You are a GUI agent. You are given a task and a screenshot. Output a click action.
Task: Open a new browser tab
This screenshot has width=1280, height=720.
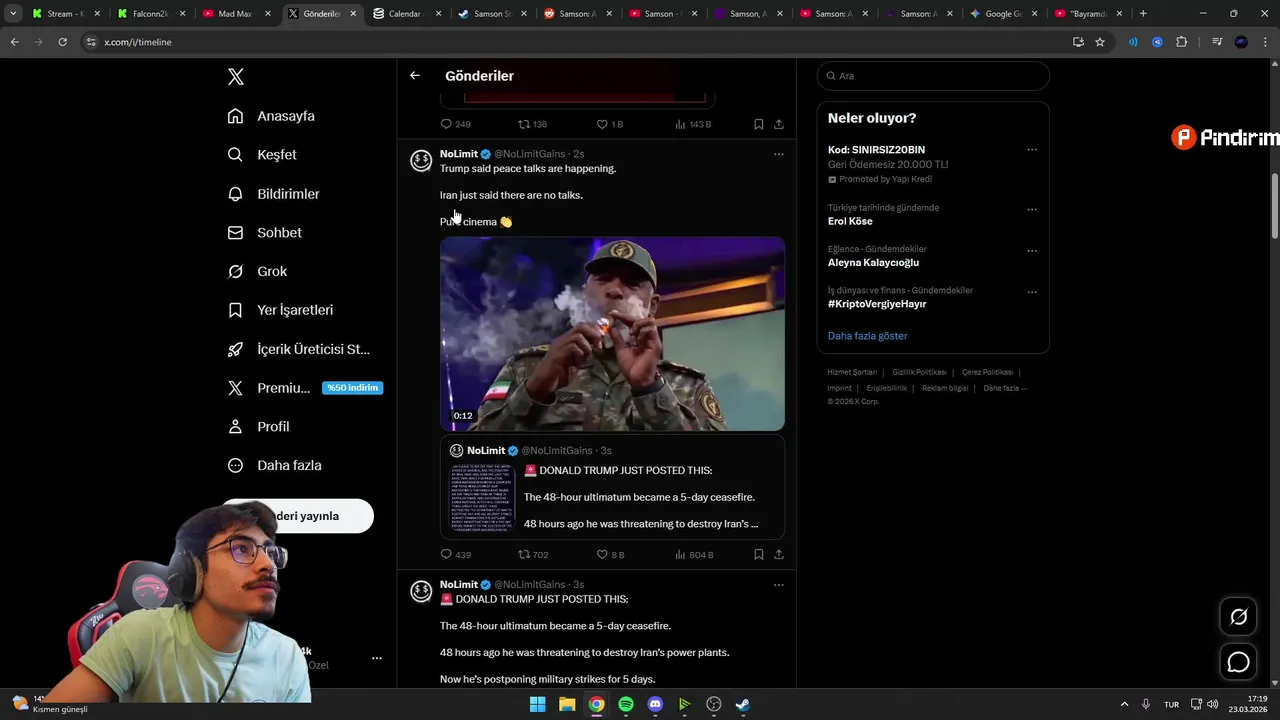click(1143, 14)
